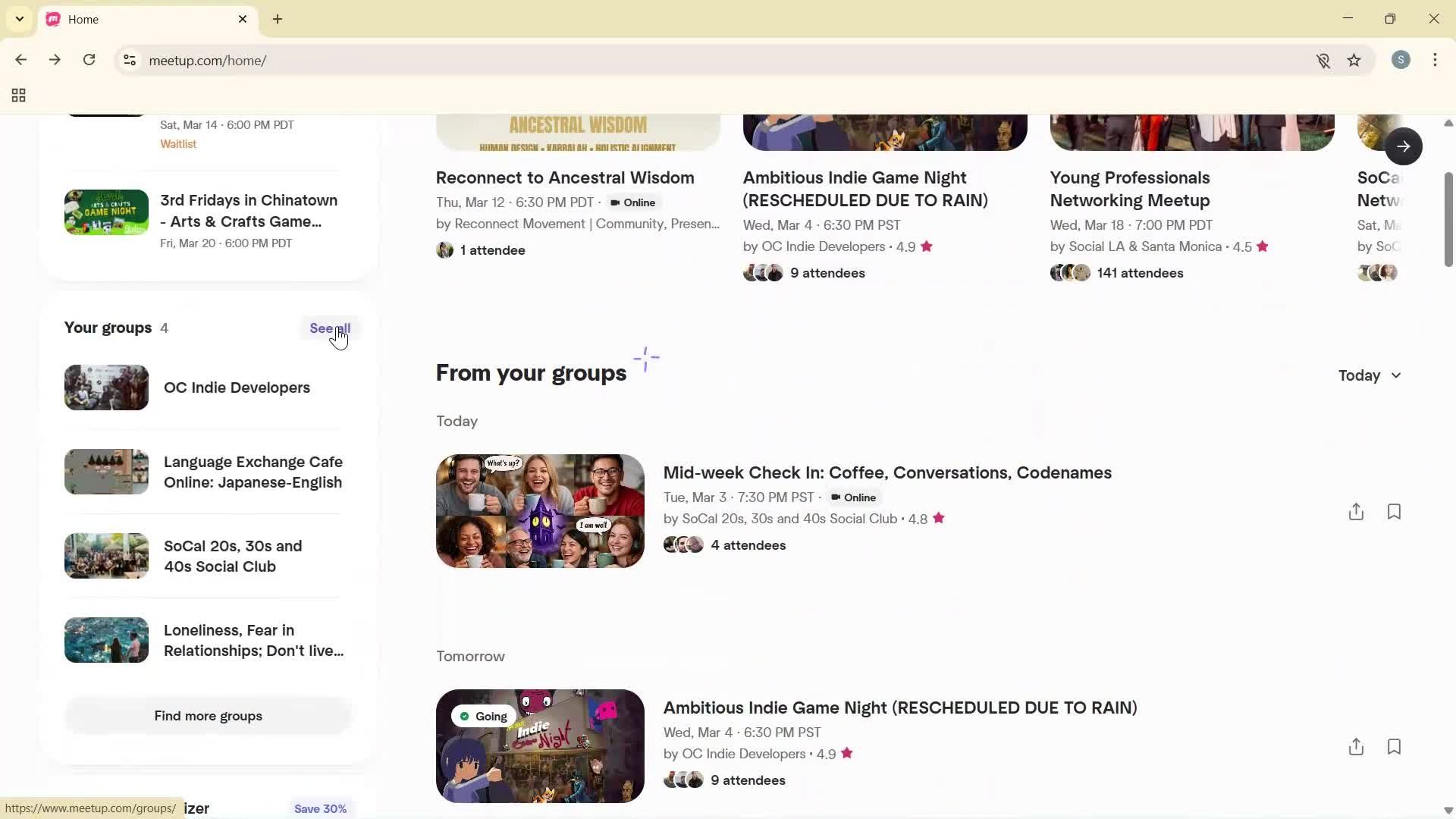This screenshot has width=1456, height=819.
Task: Open a new browser tab
Action: pyautogui.click(x=278, y=19)
